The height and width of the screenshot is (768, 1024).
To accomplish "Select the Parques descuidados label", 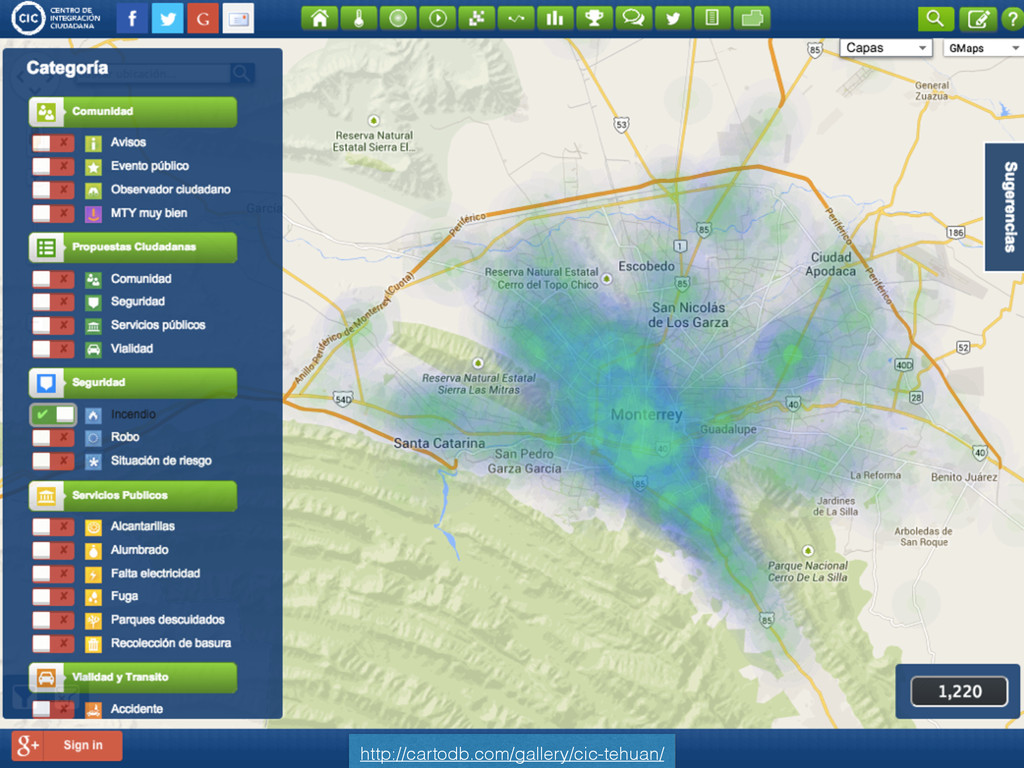I will click(x=167, y=620).
